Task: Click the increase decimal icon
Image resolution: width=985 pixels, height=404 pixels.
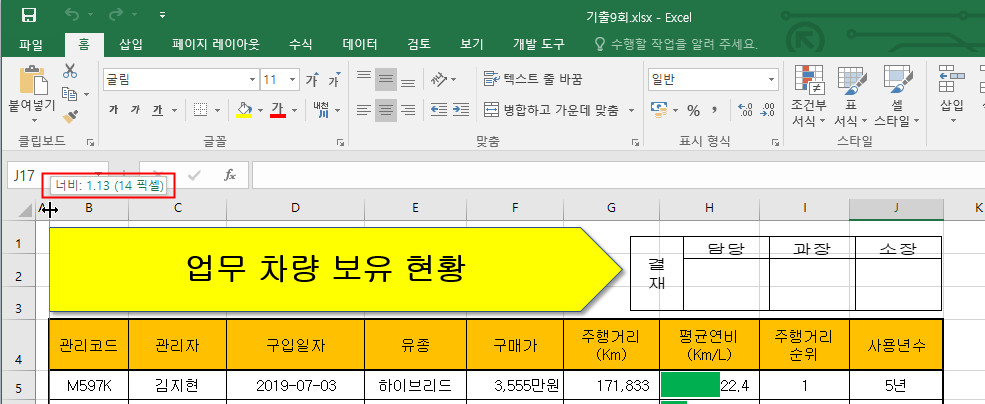Action: tap(745, 110)
